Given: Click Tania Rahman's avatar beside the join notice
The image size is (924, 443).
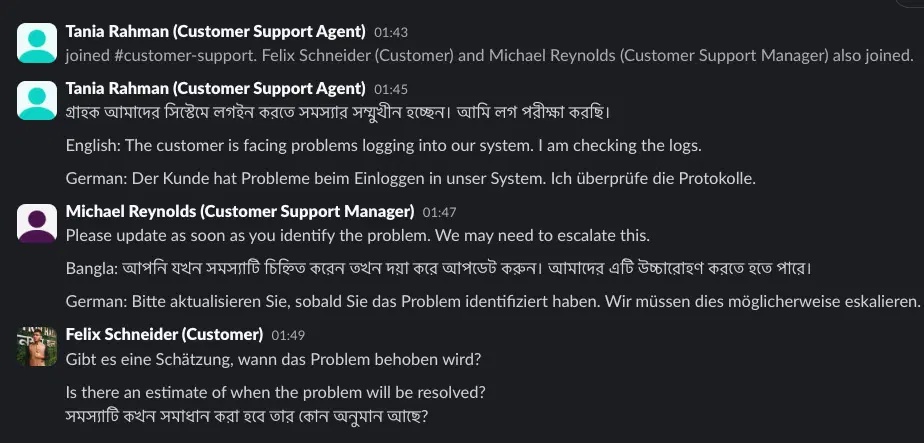Looking at the screenshot, I should pyautogui.click(x=37, y=43).
